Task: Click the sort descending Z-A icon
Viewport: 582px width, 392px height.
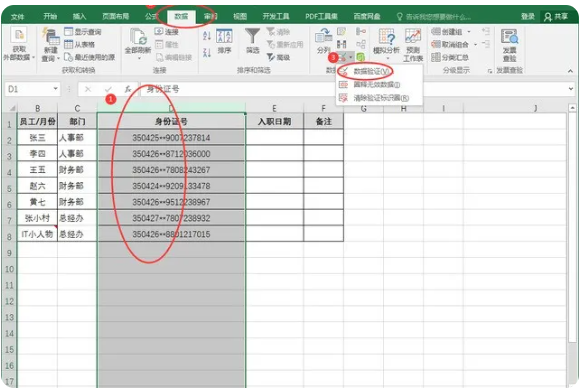Action: point(207,53)
